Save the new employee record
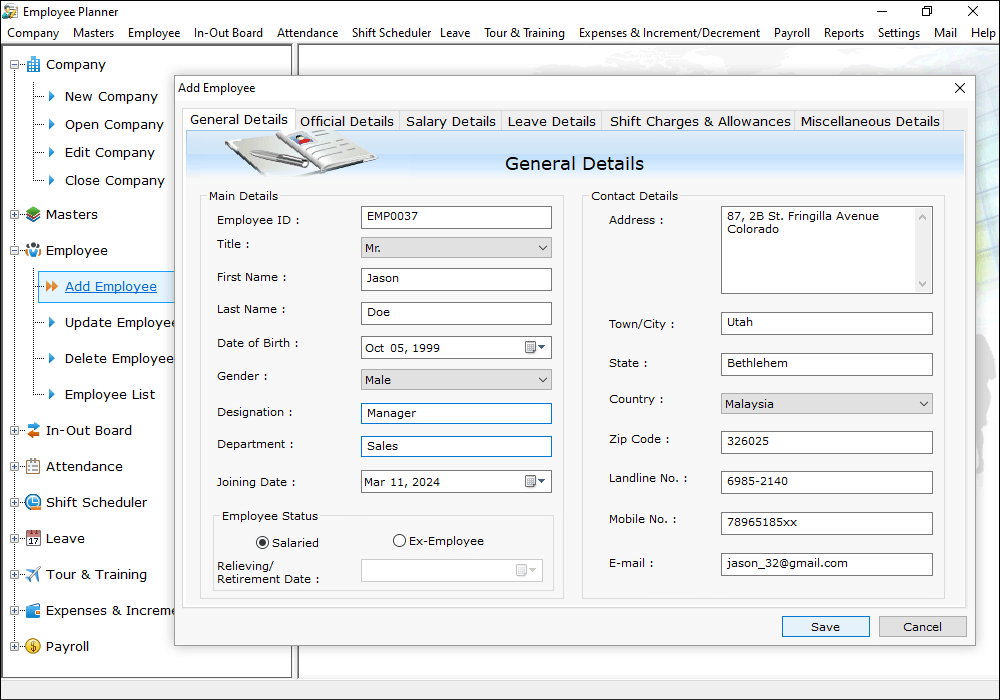 825,627
